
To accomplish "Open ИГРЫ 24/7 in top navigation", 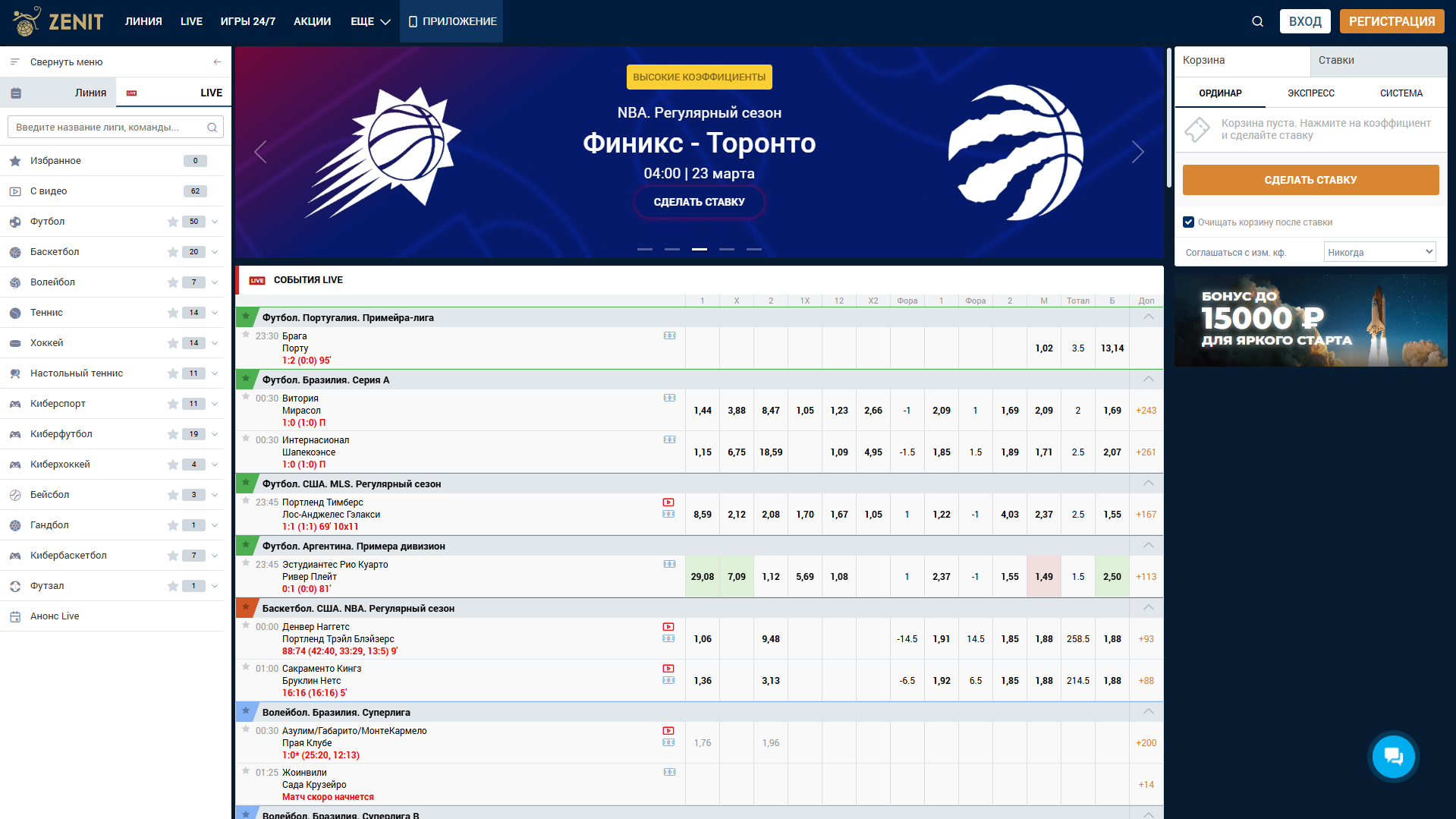I will coord(248,21).
